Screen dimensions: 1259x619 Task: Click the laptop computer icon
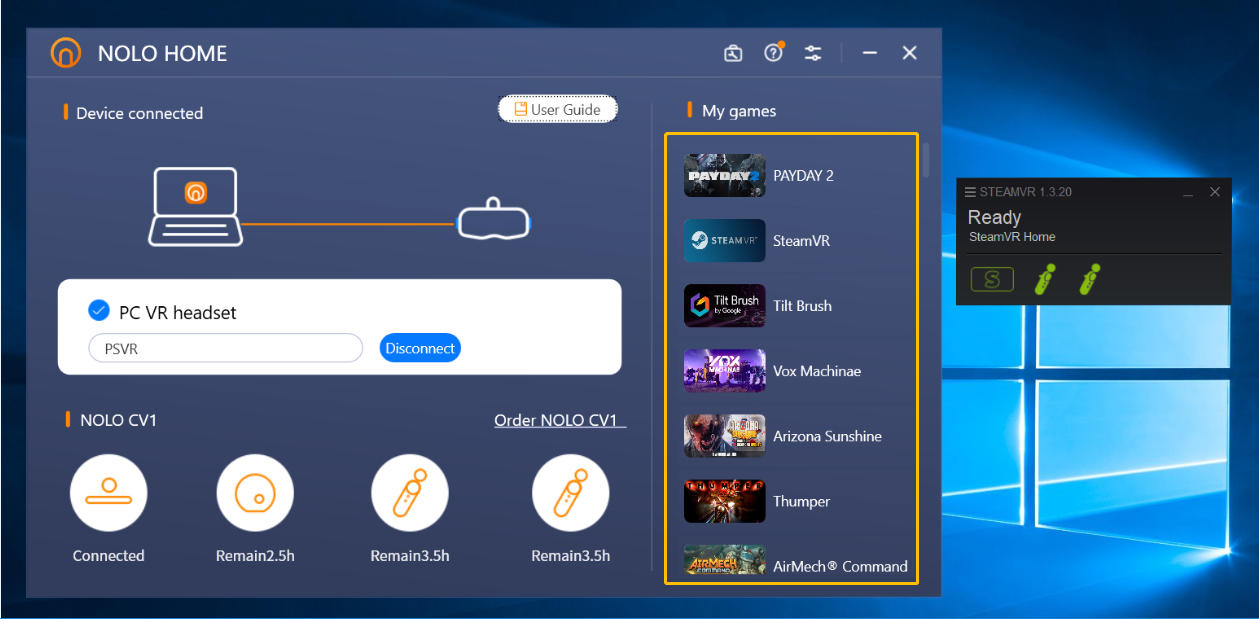pyautogui.click(x=196, y=207)
